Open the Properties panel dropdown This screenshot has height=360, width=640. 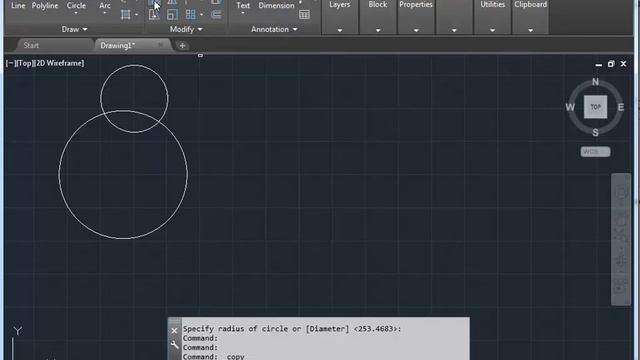click(x=416, y=30)
